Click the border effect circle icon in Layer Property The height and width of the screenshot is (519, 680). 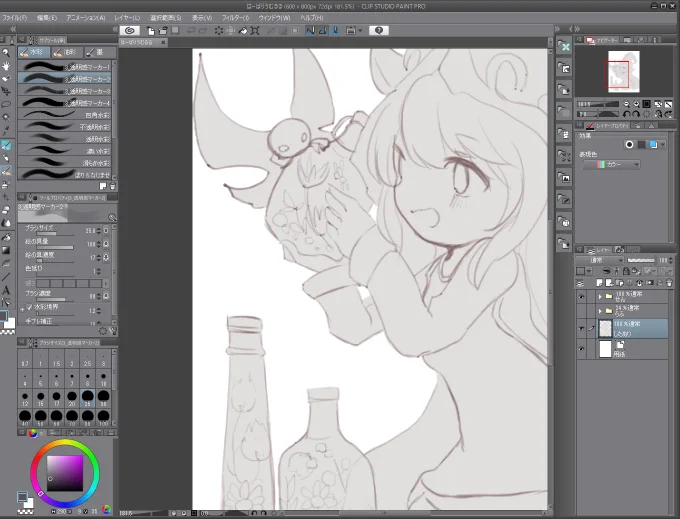coord(629,145)
